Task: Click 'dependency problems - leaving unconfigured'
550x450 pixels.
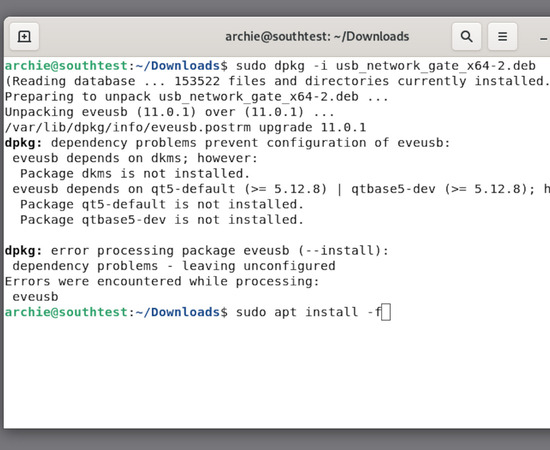Action: (x=174, y=267)
